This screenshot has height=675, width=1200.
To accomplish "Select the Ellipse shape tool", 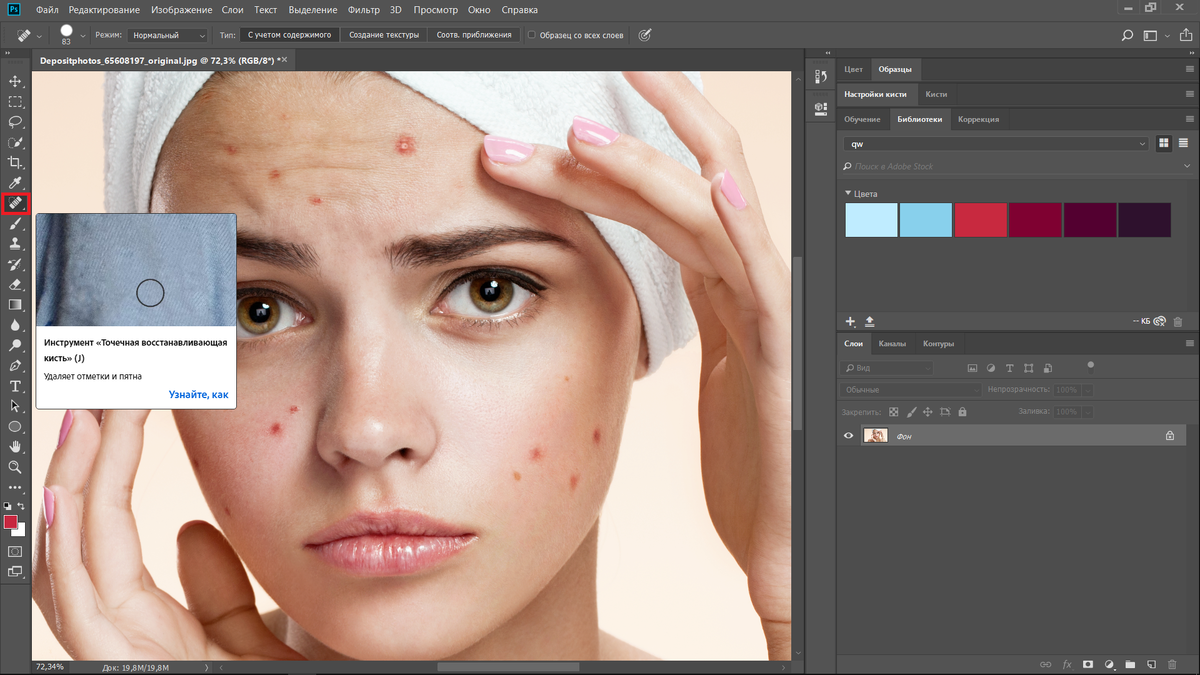I will click(x=15, y=427).
